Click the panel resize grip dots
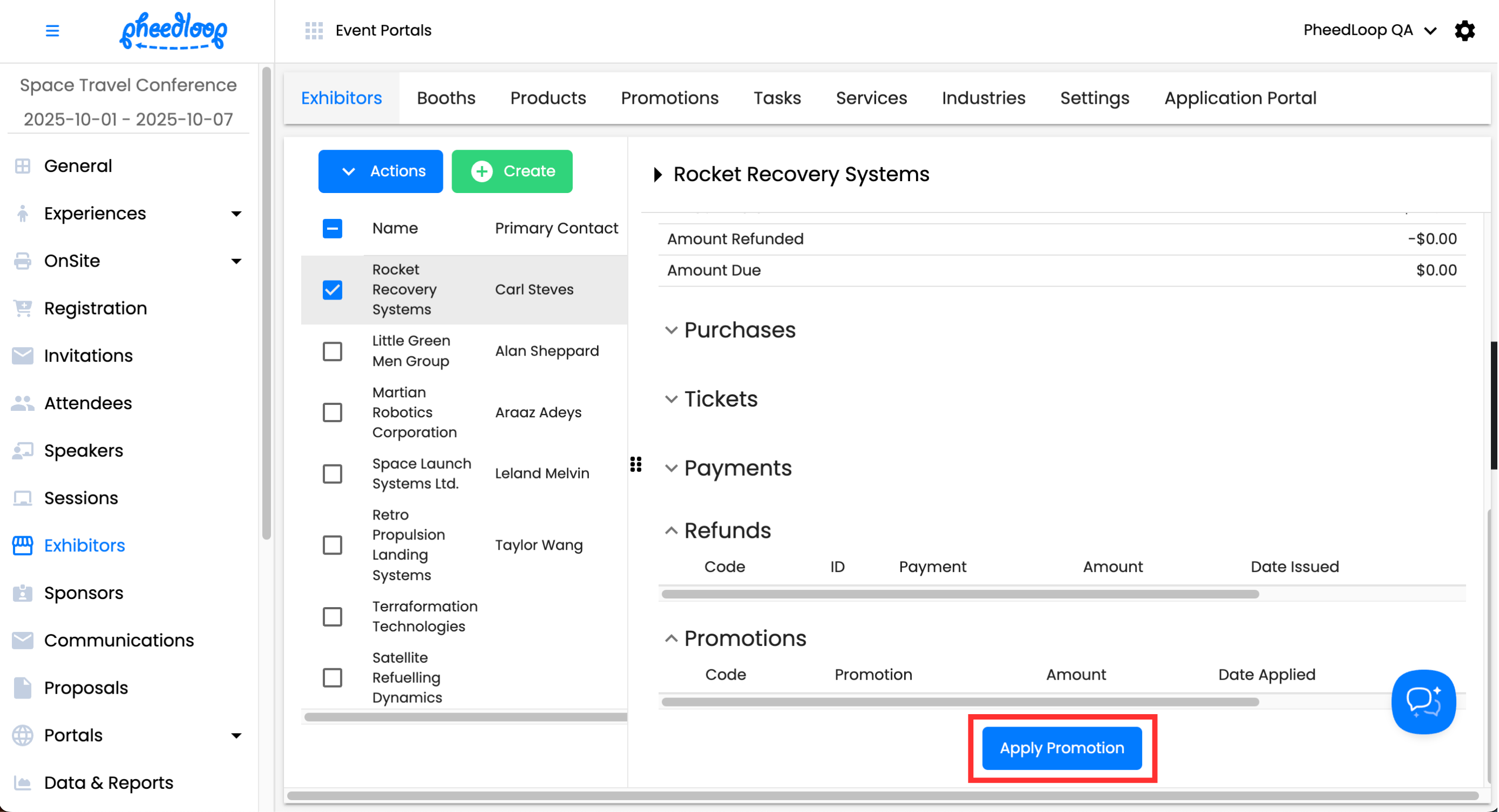Image resolution: width=1499 pixels, height=812 pixels. click(x=636, y=464)
